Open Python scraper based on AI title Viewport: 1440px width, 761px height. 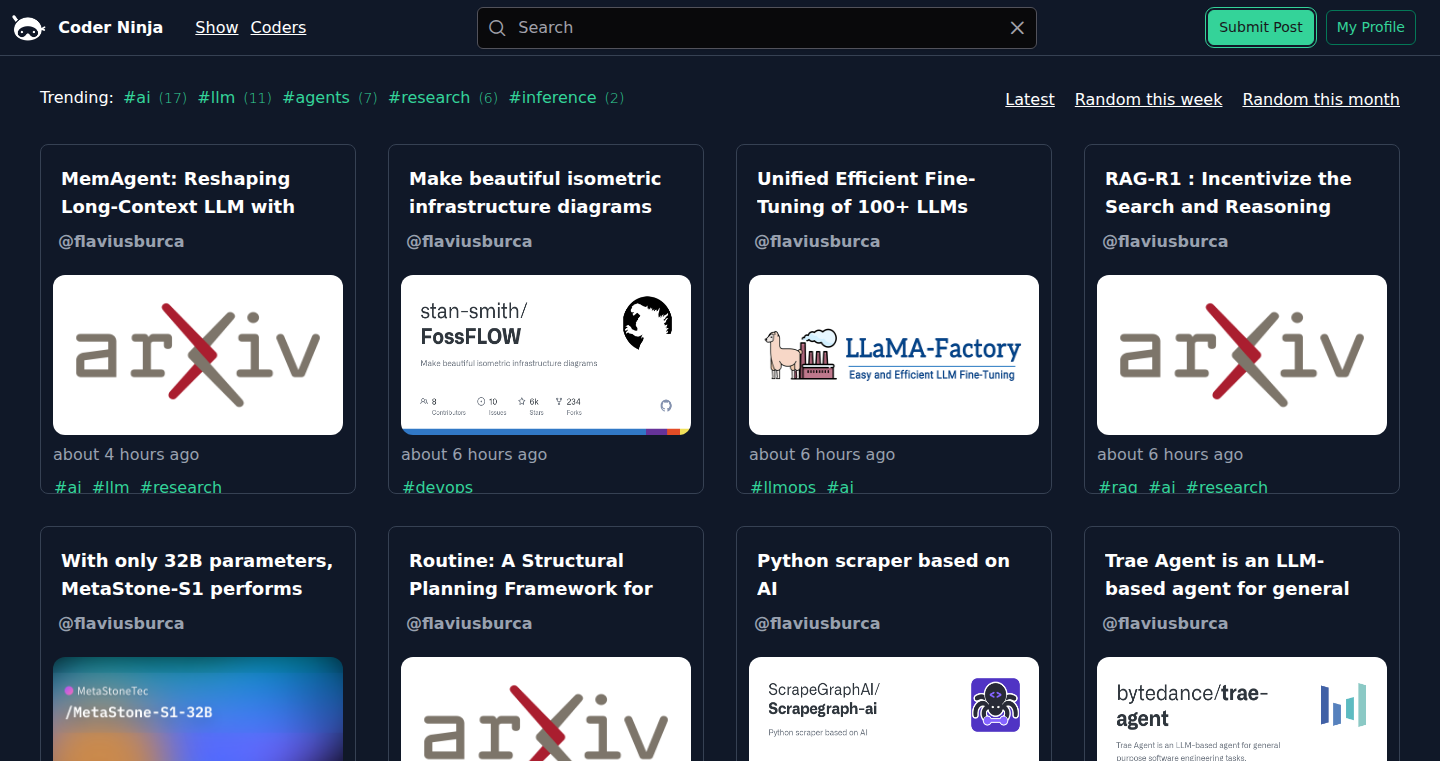click(883, 575)
